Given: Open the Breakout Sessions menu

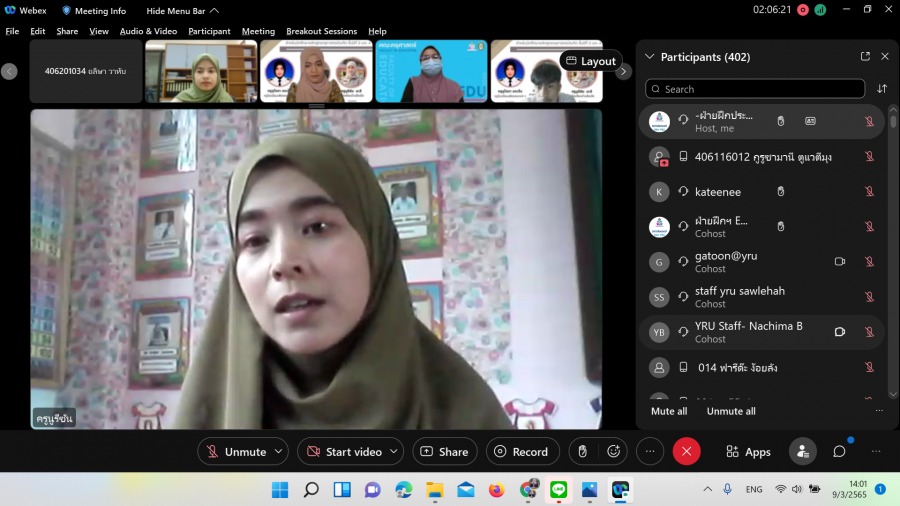Looking at the screenshot, I should pos(321,31).
